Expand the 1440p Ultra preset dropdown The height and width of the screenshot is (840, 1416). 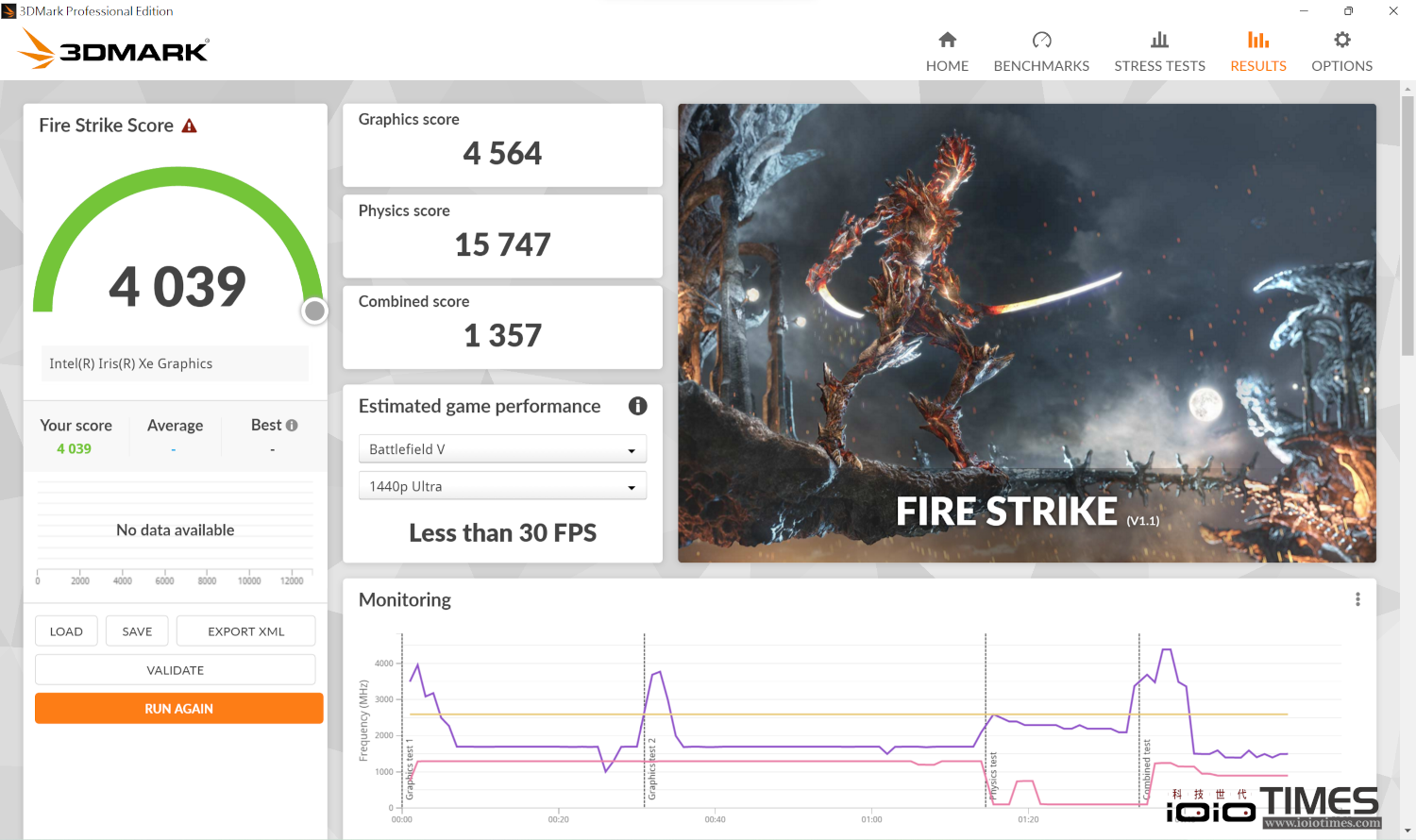point(502,486)
